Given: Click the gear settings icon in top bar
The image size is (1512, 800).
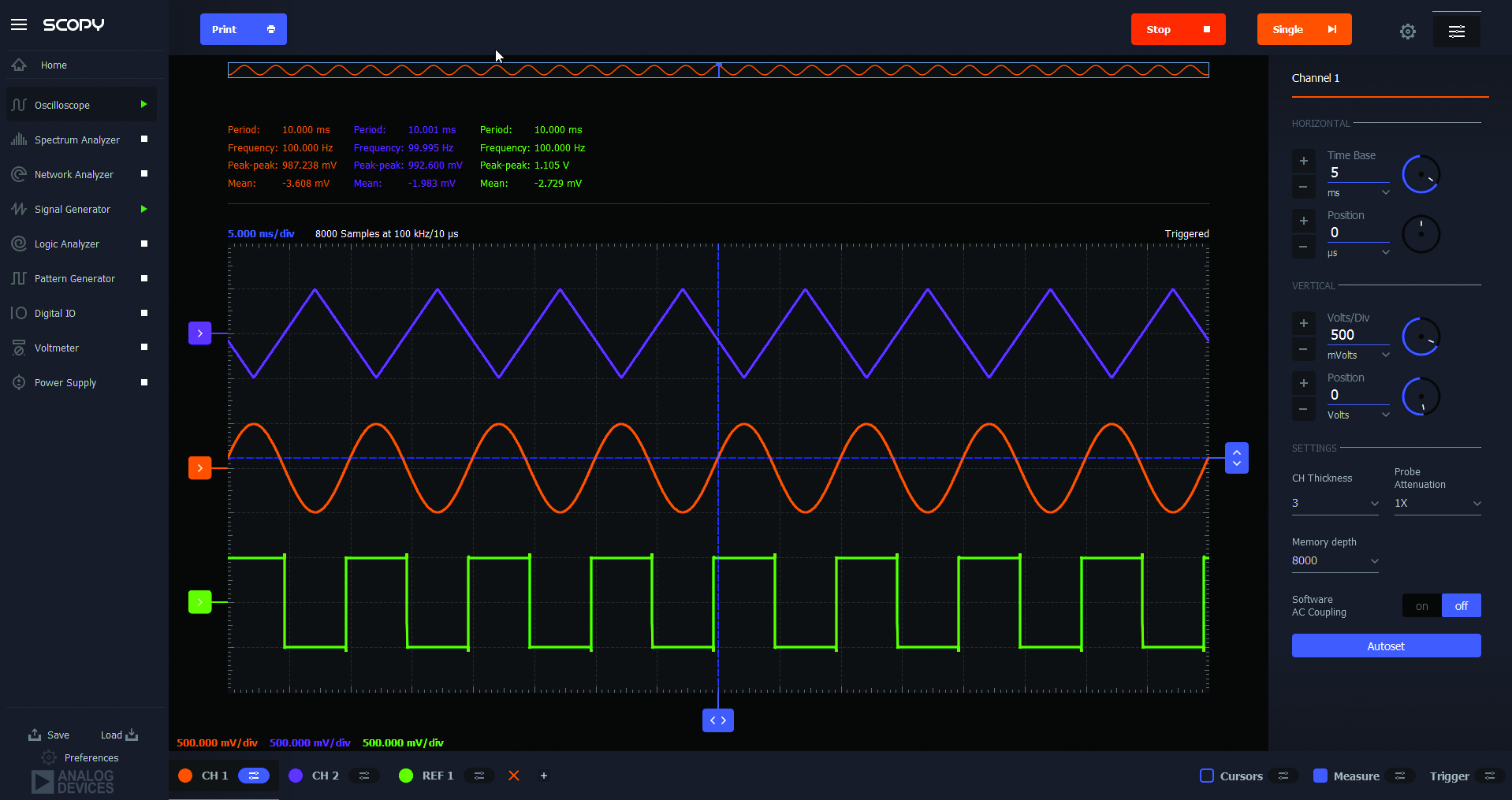Looking at the screenshot, I should 1407,32.
